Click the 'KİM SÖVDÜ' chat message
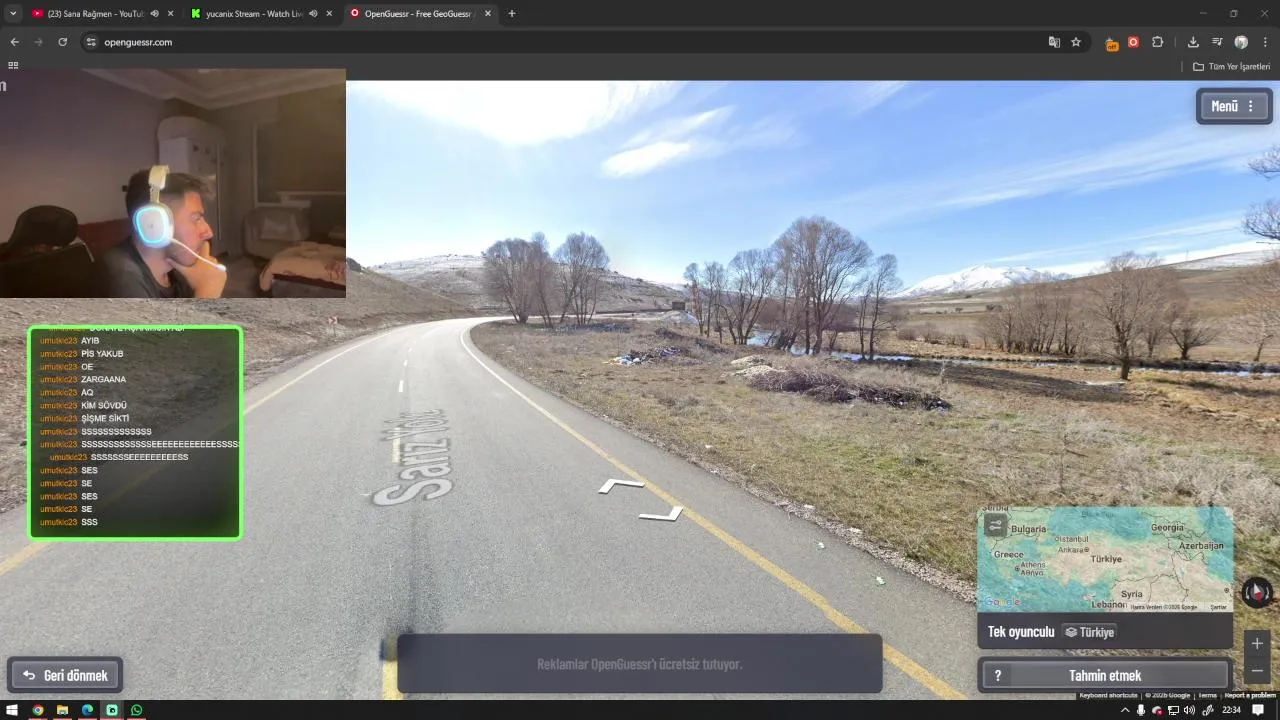Viewport: 1280px width, 720px height. click(104, 406)
